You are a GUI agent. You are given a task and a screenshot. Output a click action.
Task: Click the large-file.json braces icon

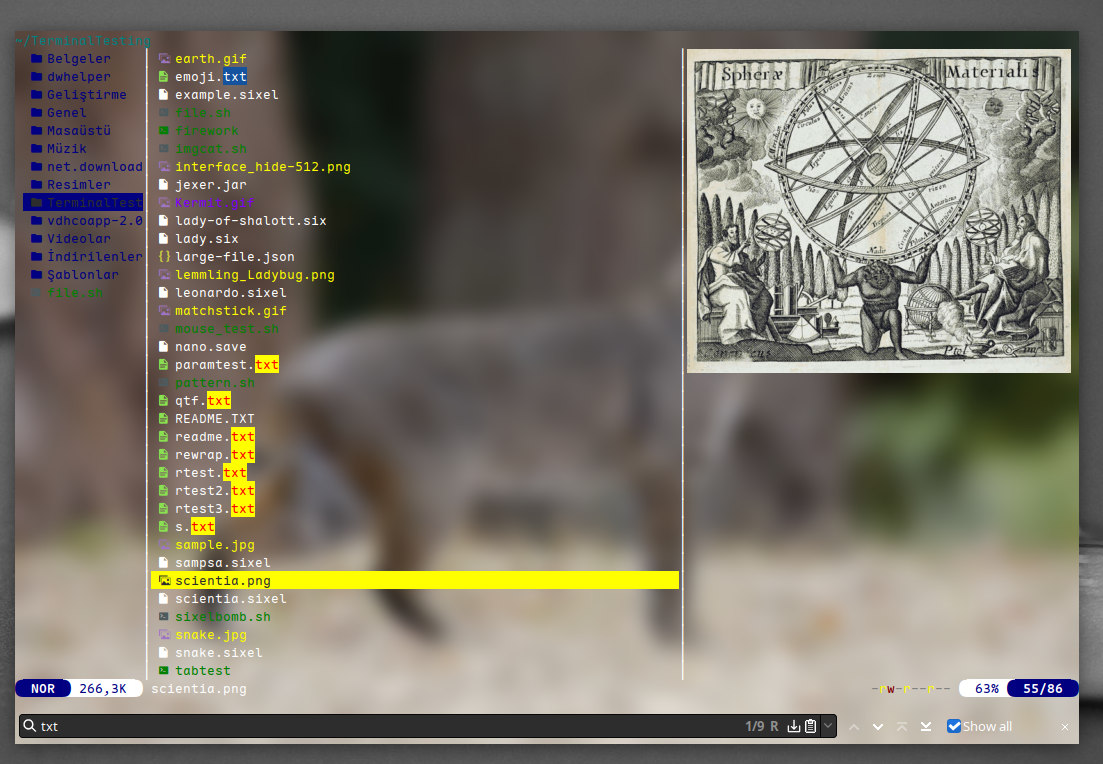[164, 257]
